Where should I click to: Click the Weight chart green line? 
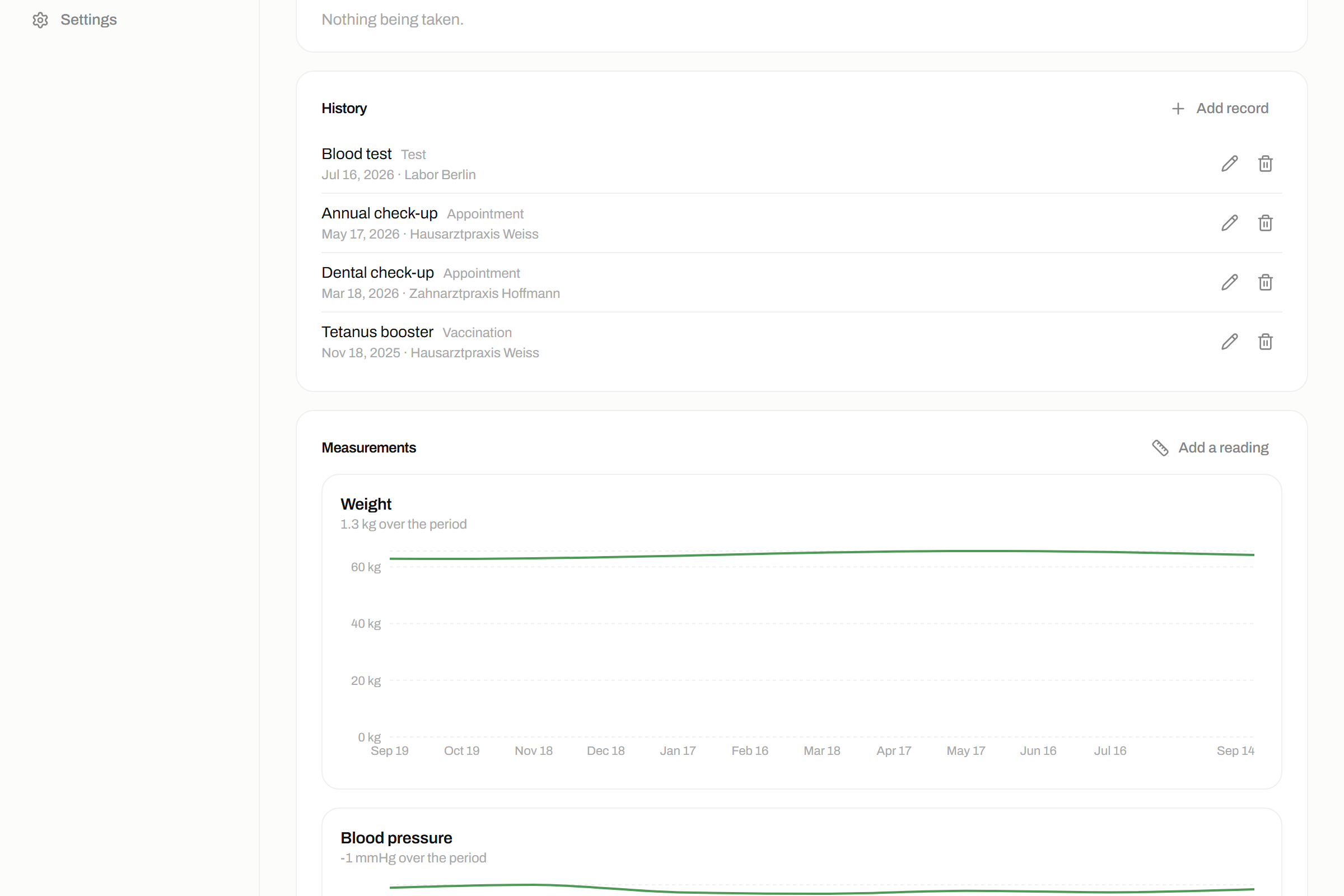pyautogui.click(x=822, y=553)
